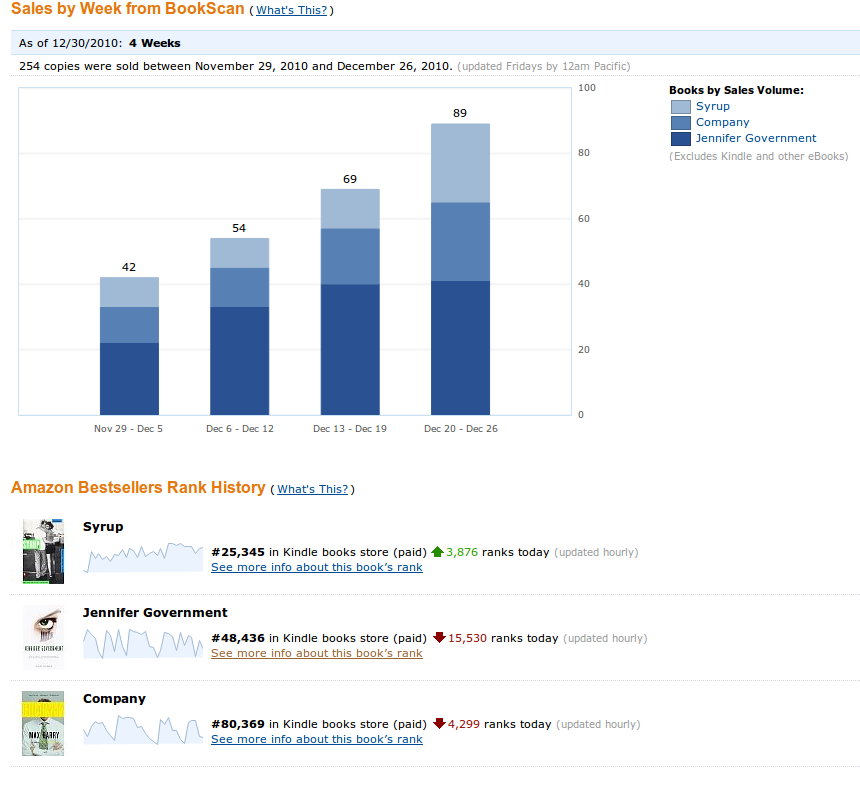
Task: Click the Syrup segment of the Dec 6 - Dec 12 bar
Action: [x=239, y=253]
